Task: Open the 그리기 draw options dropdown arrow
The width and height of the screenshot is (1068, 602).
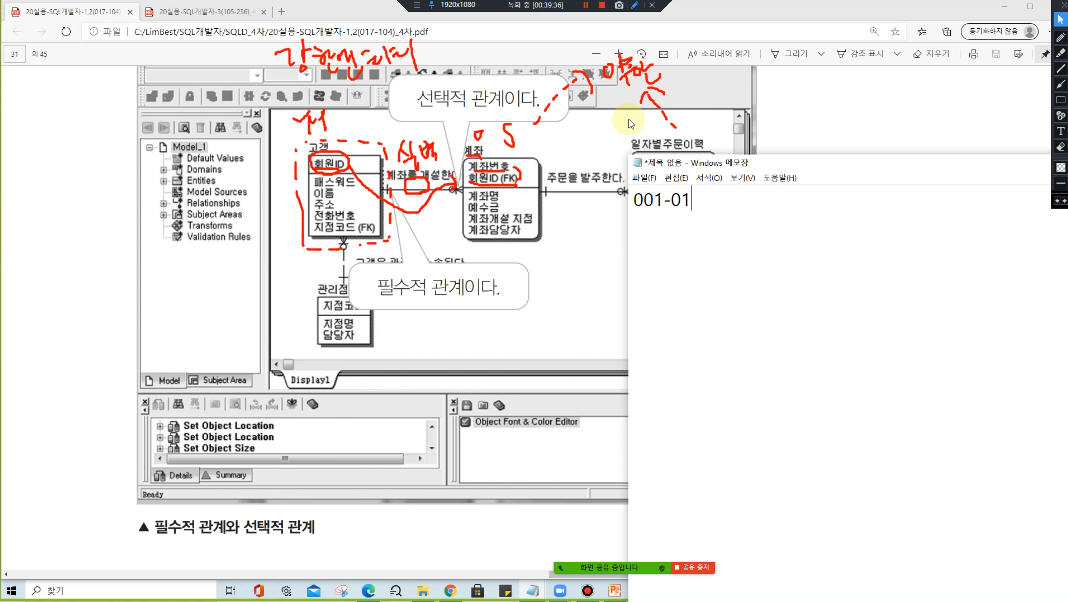Action: 821,54
